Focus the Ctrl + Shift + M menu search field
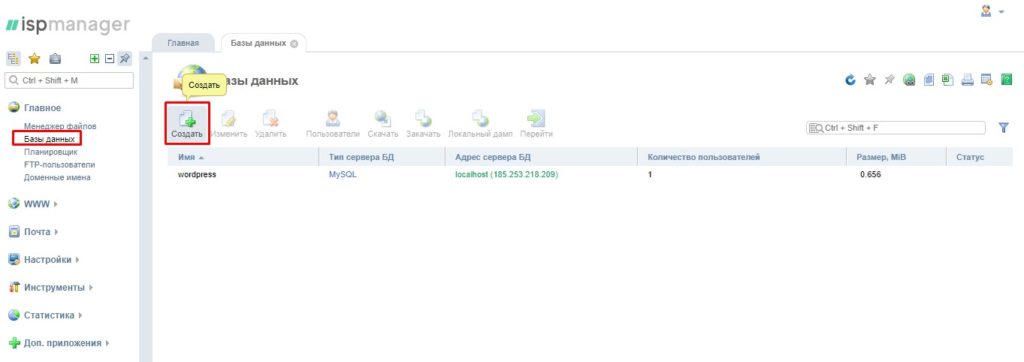 coord(69,80)
